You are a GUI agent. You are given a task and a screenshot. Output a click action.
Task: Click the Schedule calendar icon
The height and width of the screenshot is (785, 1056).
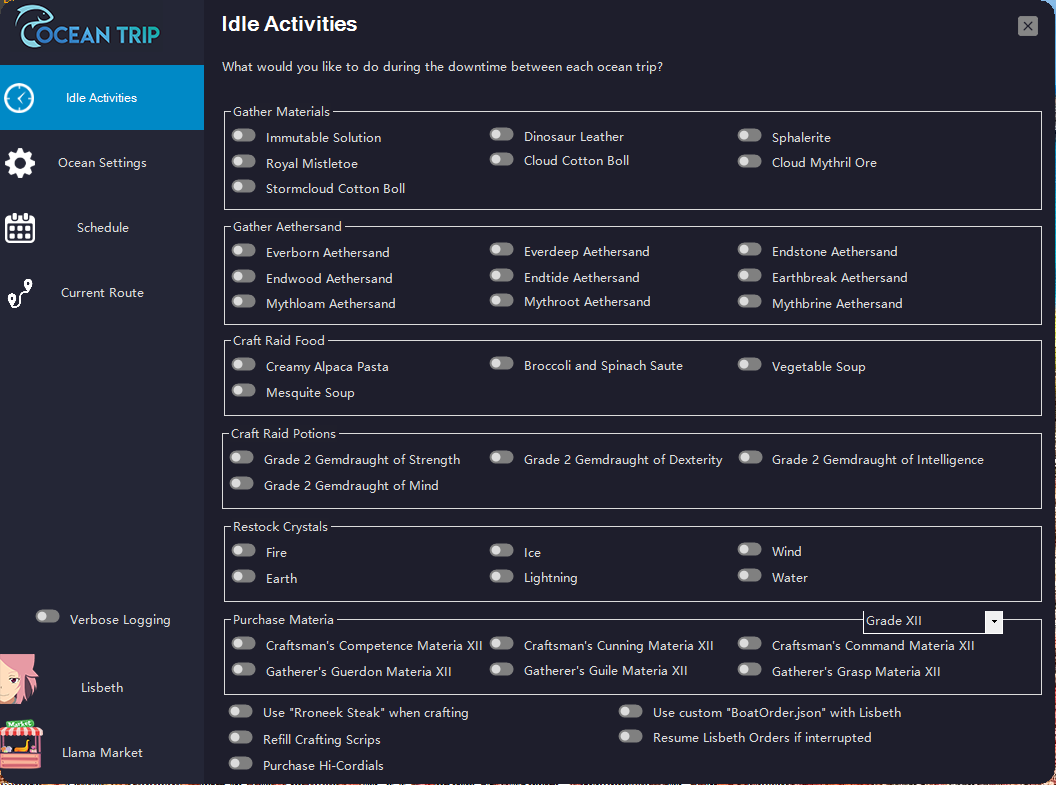click(20, 228)
